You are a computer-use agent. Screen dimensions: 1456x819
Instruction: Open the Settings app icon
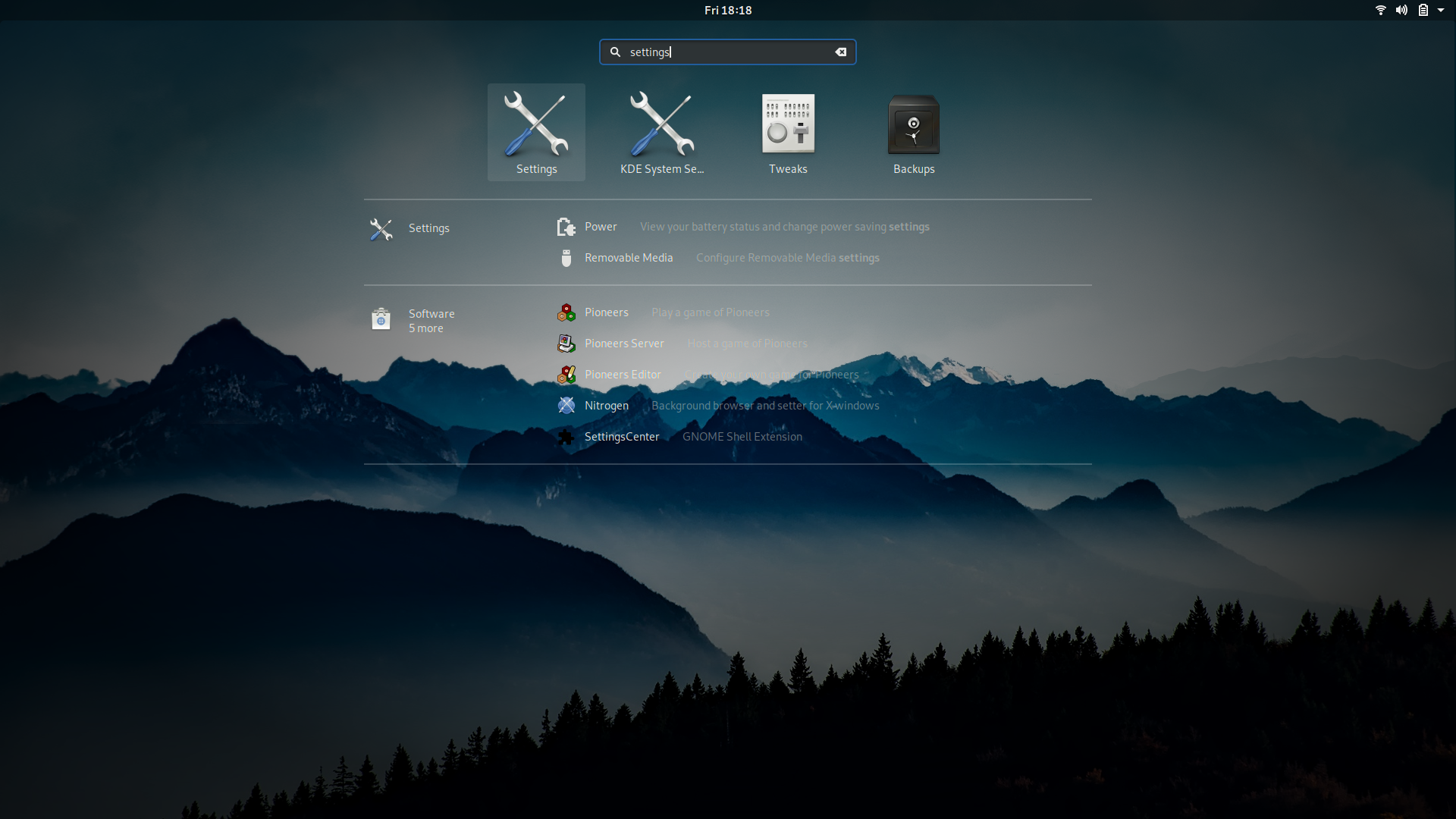[x=536, y=131]
